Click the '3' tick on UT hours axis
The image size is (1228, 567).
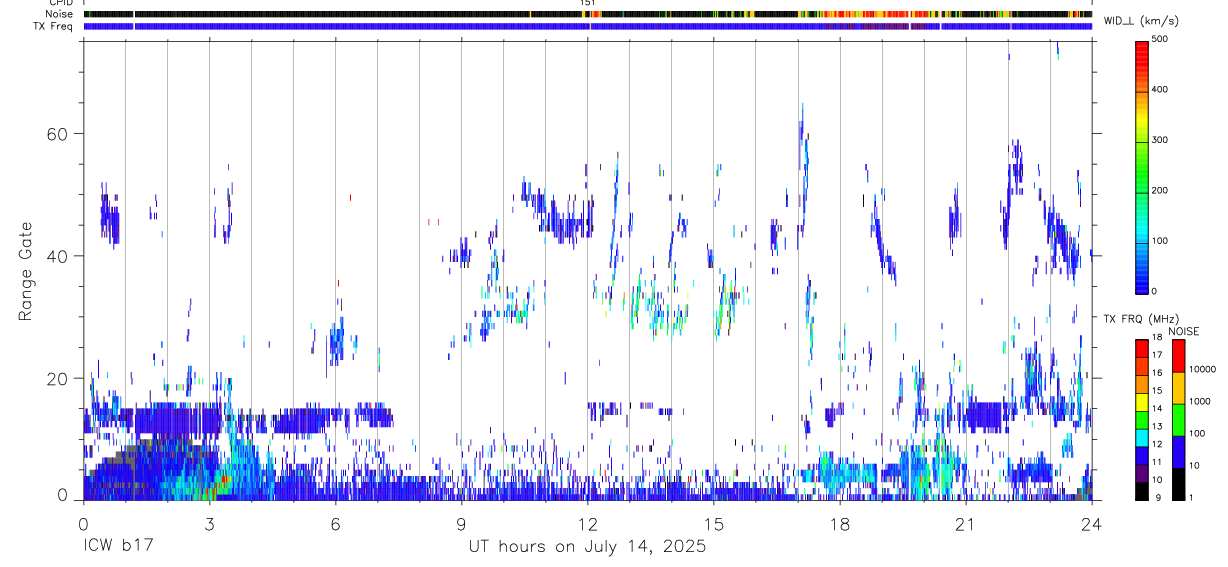click(x=209, y=523)
